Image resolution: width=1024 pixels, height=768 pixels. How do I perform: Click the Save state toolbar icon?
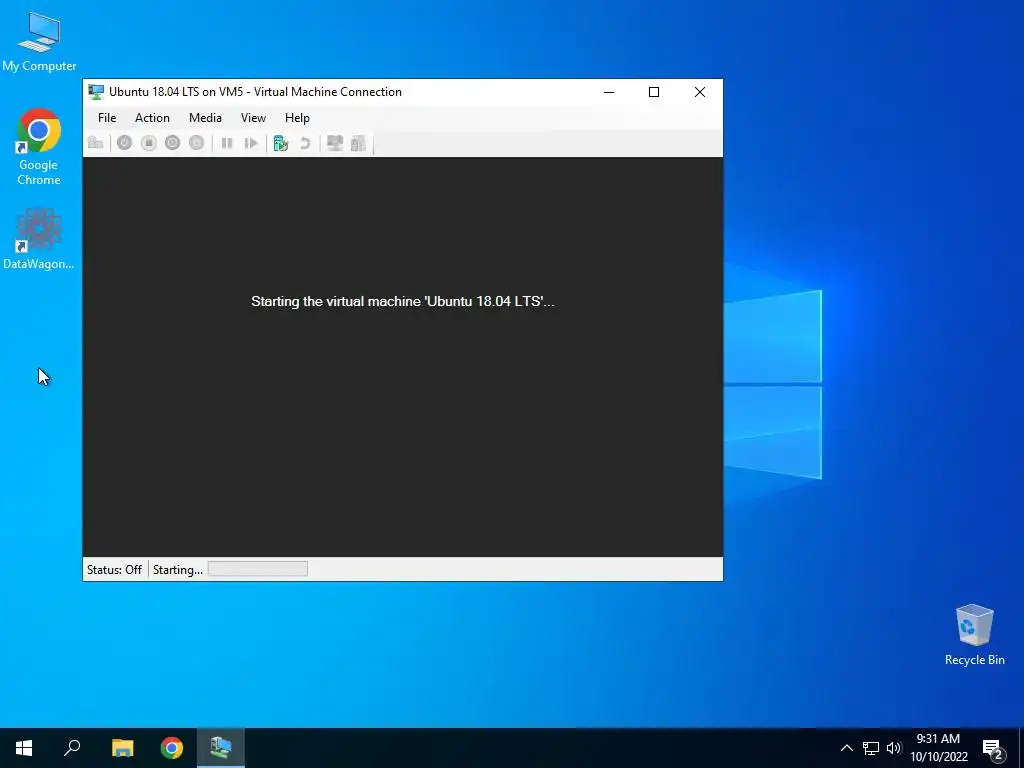197,143
